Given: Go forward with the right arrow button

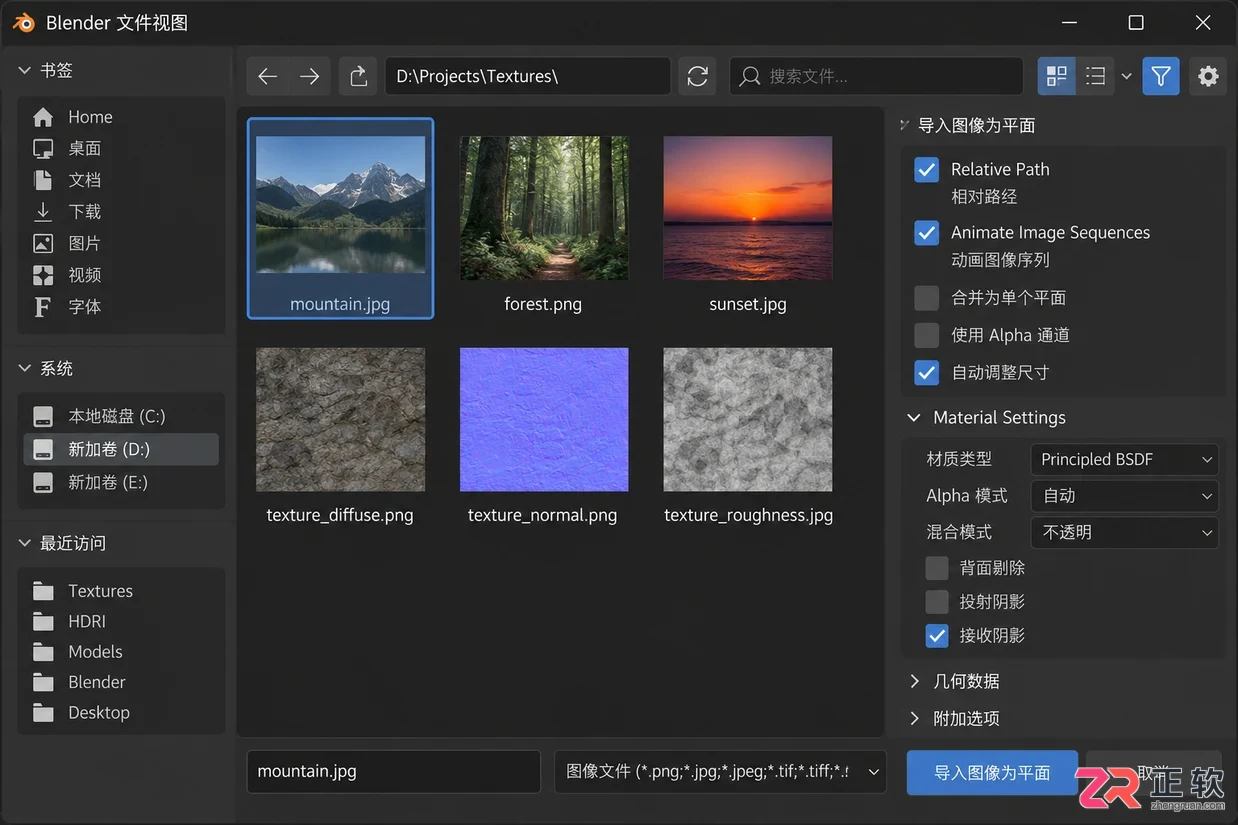Looking at the screenshot, I should [310, 76].
